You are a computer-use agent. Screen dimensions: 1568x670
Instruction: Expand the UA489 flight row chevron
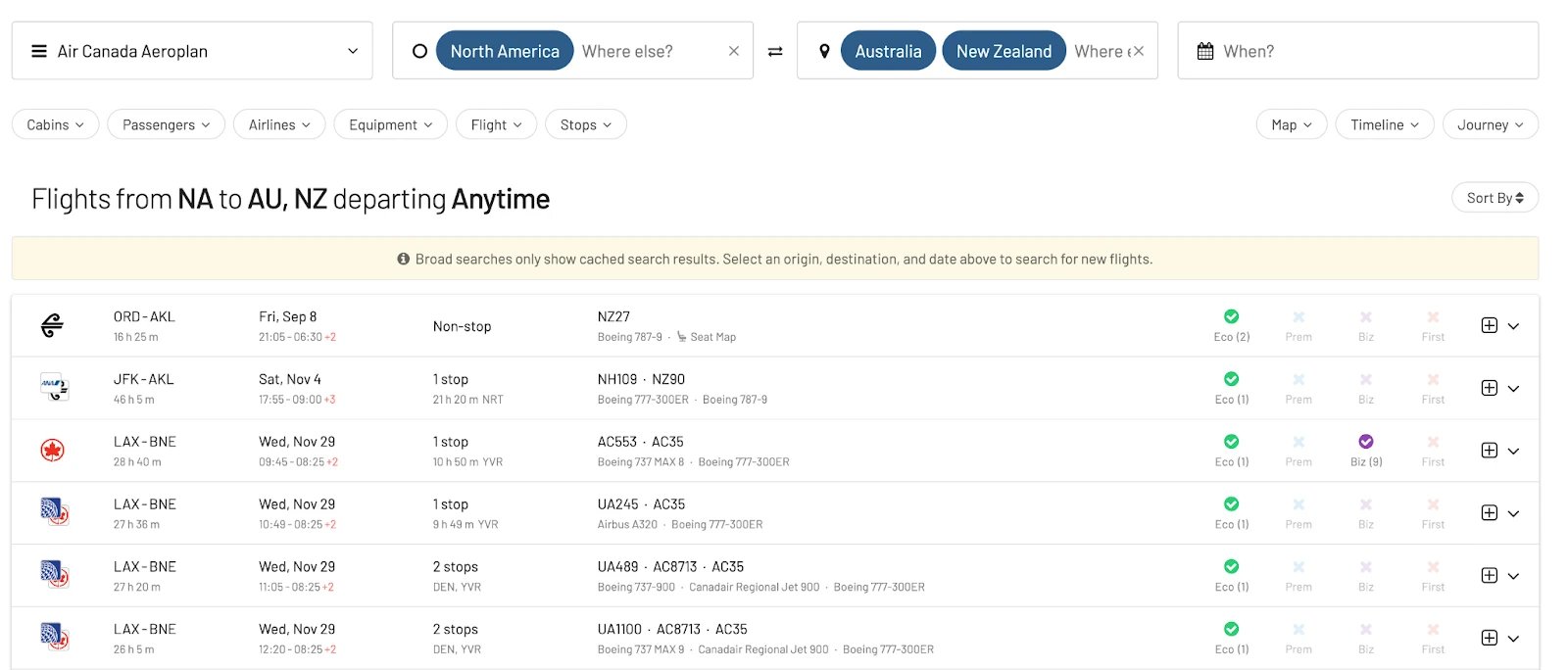(1513, 576)
